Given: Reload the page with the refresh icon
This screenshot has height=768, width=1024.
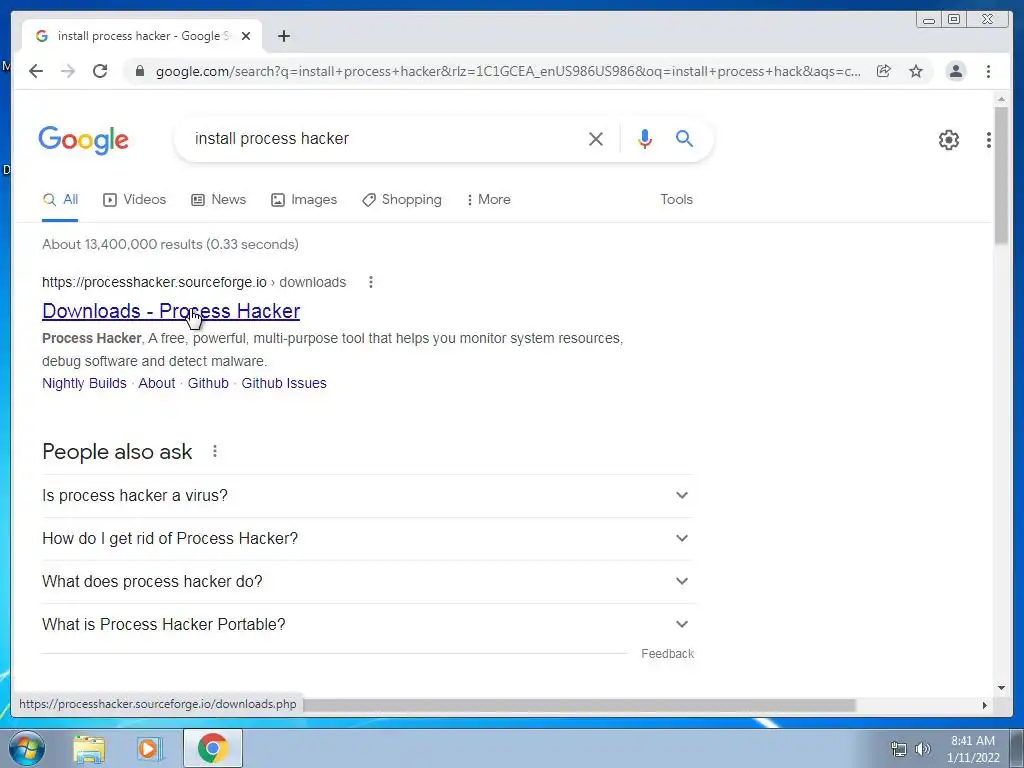Looking at the screenshot, I should [100, 71].
